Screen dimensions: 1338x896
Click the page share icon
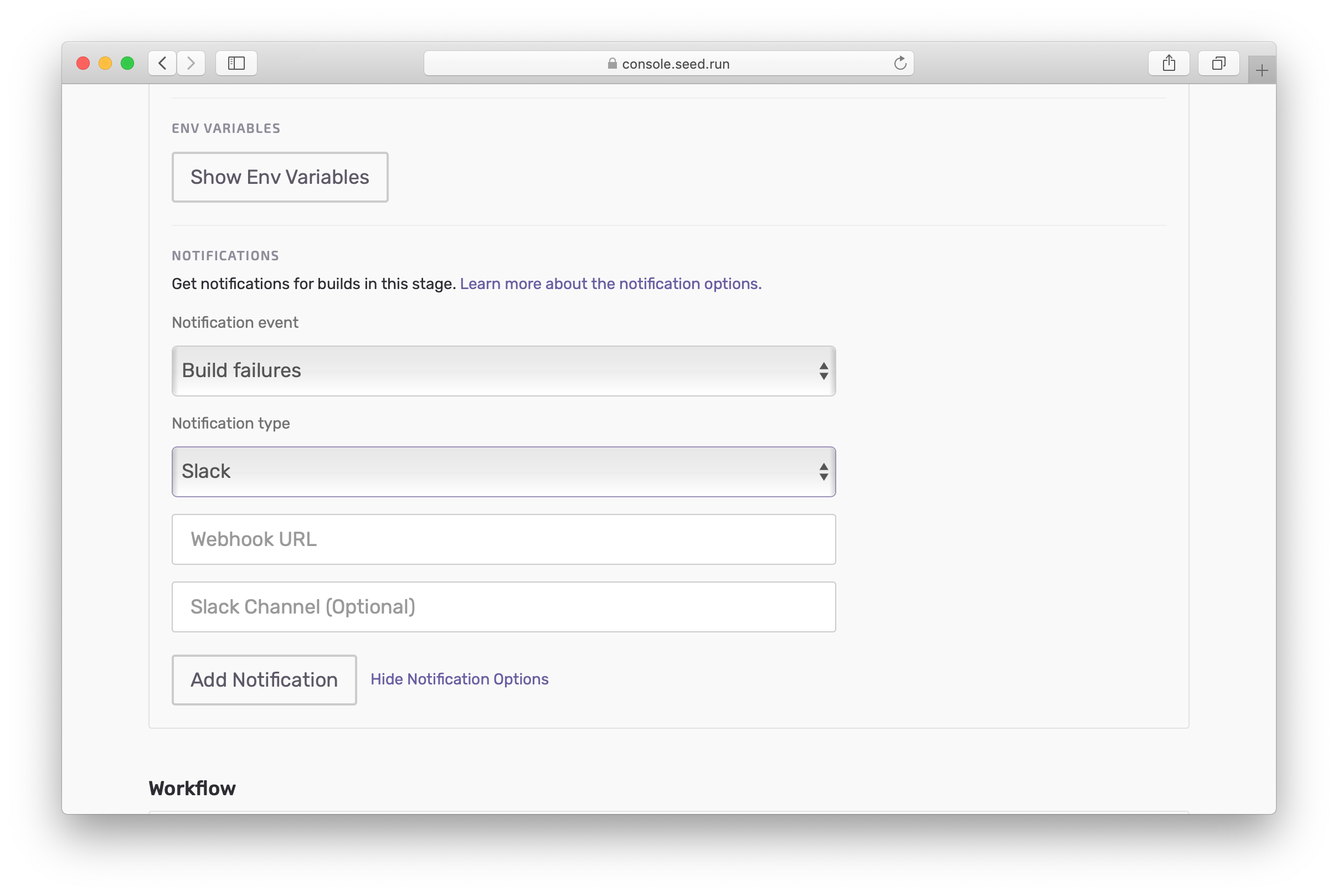[1169, 63]
